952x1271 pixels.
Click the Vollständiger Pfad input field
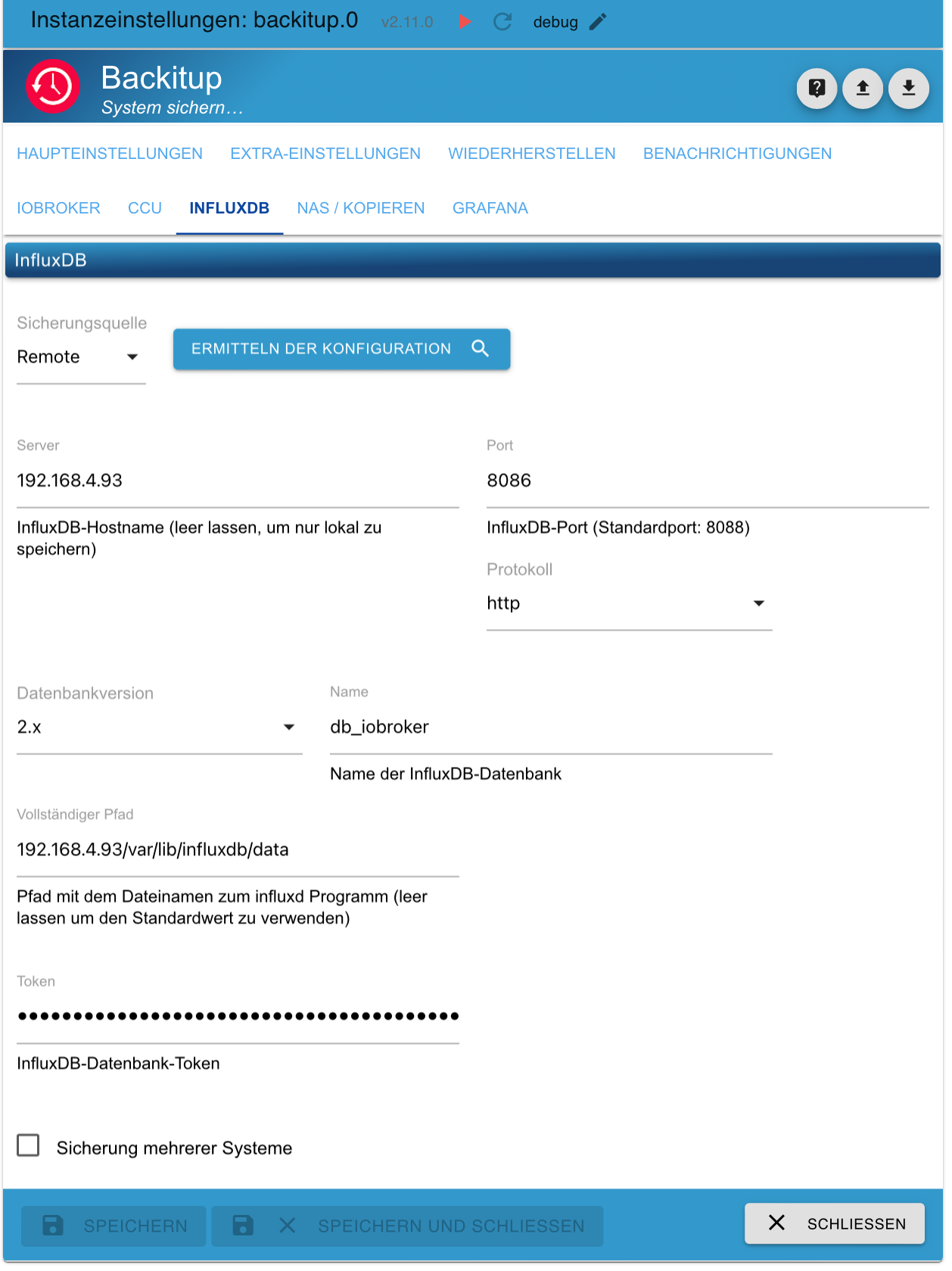click(x=238, y=850)
